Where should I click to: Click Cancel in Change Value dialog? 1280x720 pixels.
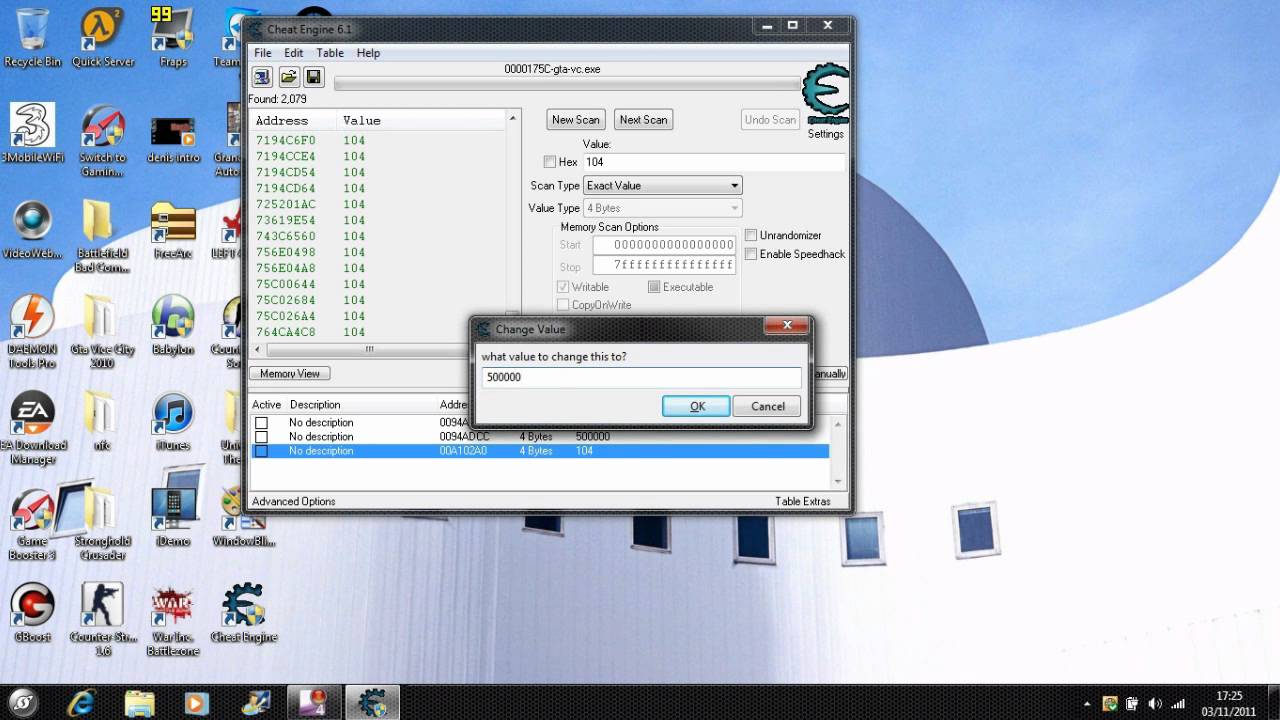[x=767, y=406]
